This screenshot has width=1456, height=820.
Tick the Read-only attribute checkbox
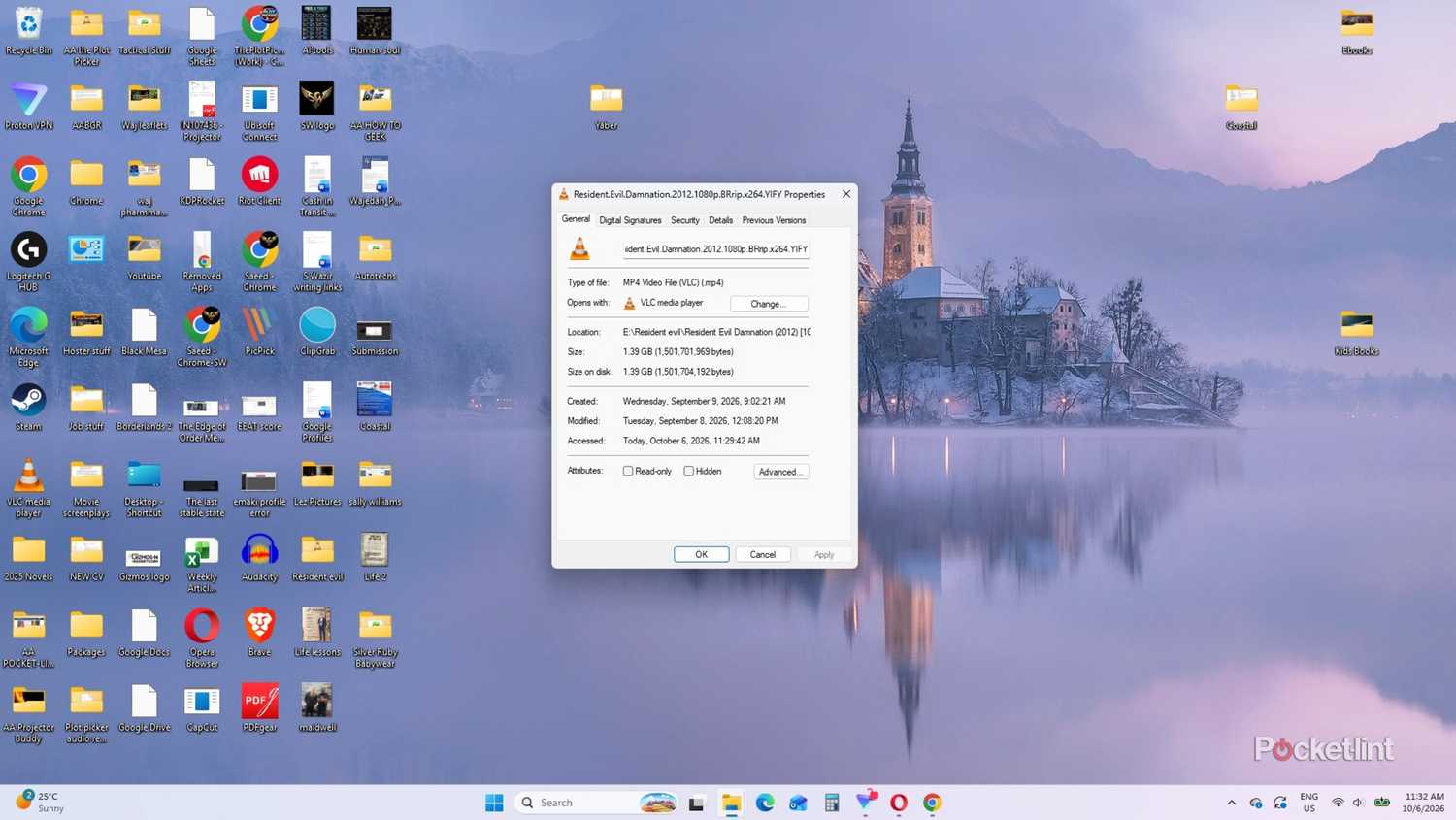pos(628,472)
